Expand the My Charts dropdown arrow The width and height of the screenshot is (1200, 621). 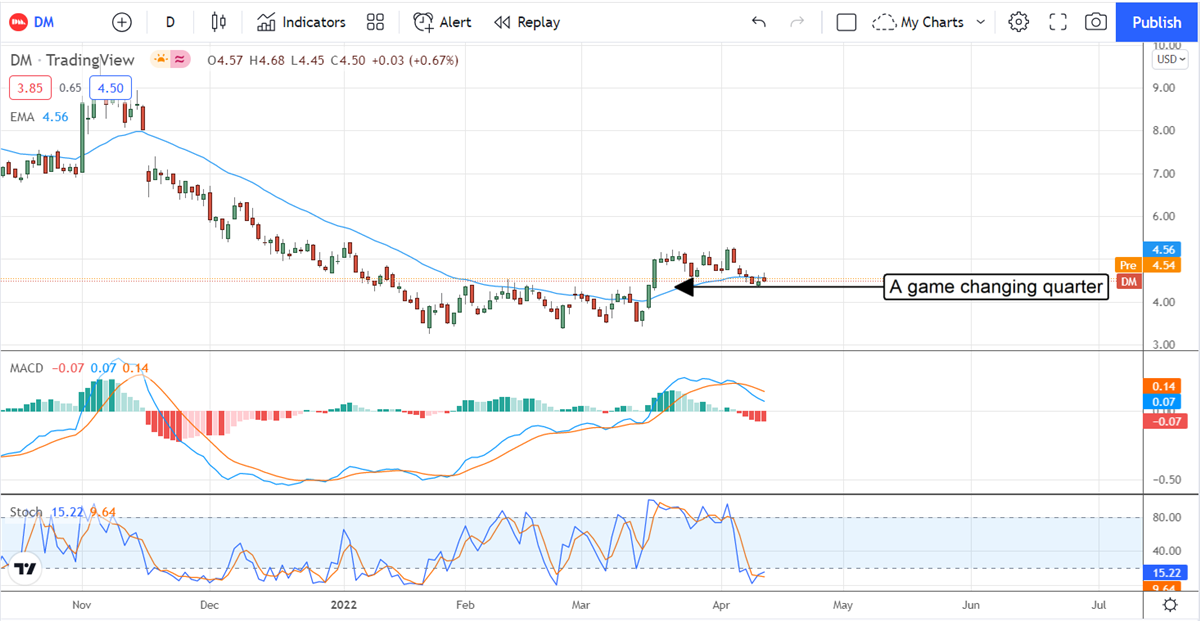pyautogui.click(x=980, y=22)
